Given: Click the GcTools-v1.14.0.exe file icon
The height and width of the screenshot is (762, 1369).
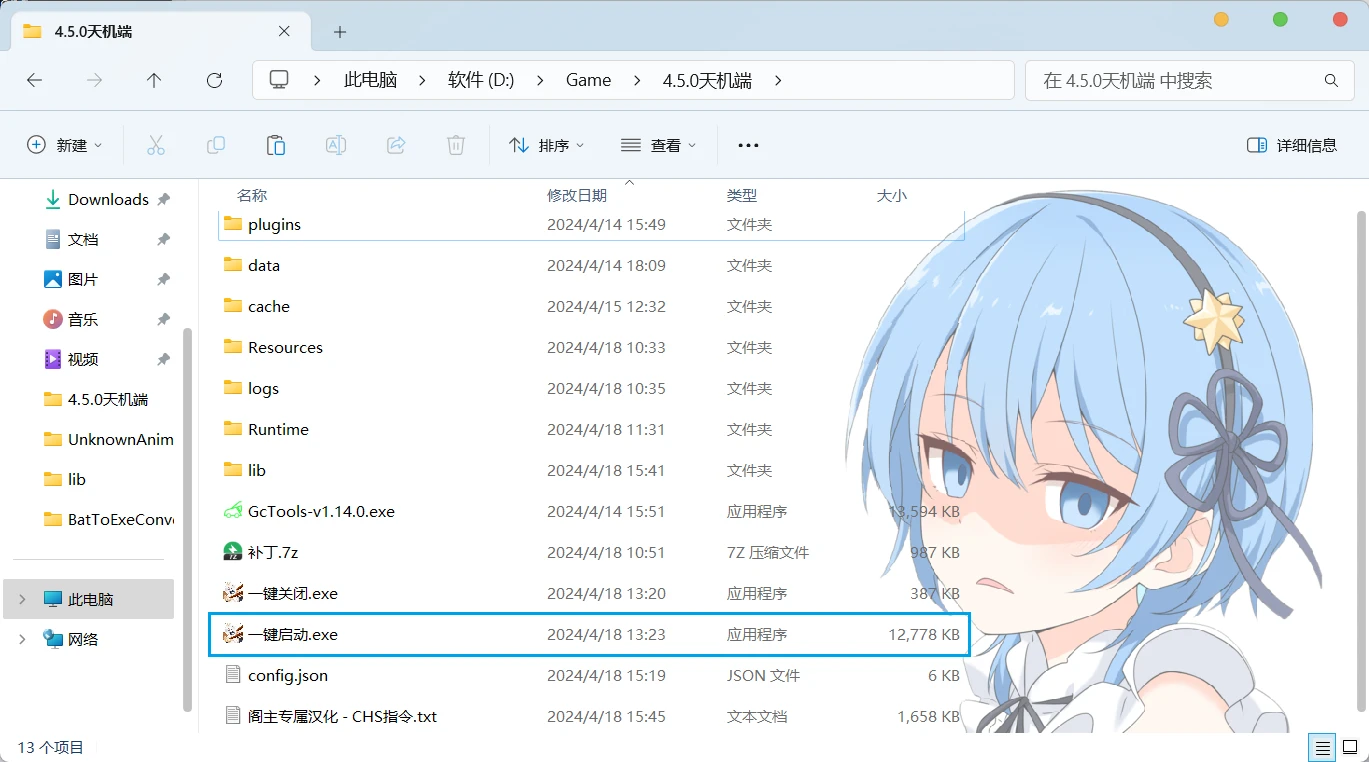Looking at the screenshot, I should pyautogui.click(x=233, y=511).
